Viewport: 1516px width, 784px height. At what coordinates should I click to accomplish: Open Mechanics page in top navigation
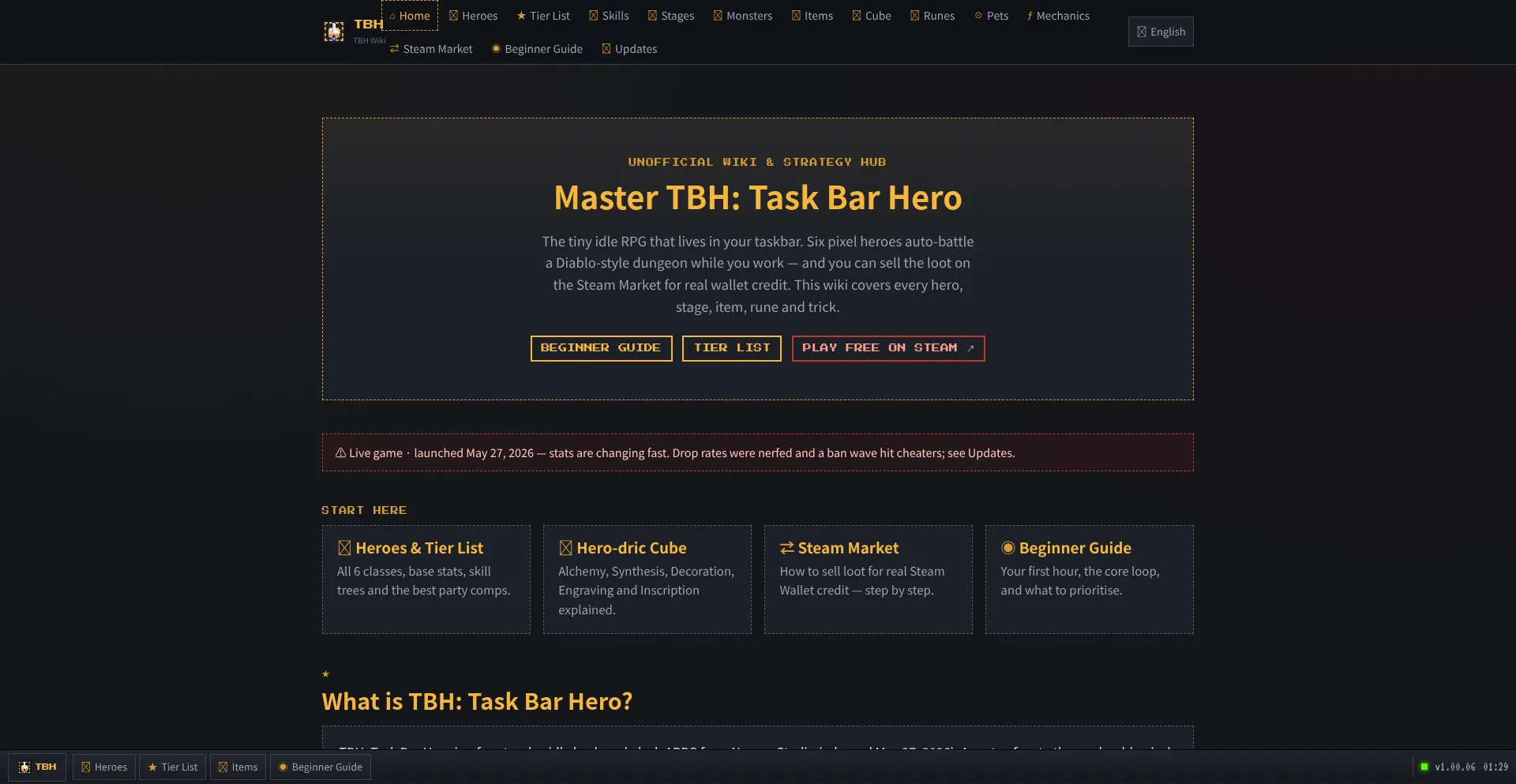pos(1058,16)
